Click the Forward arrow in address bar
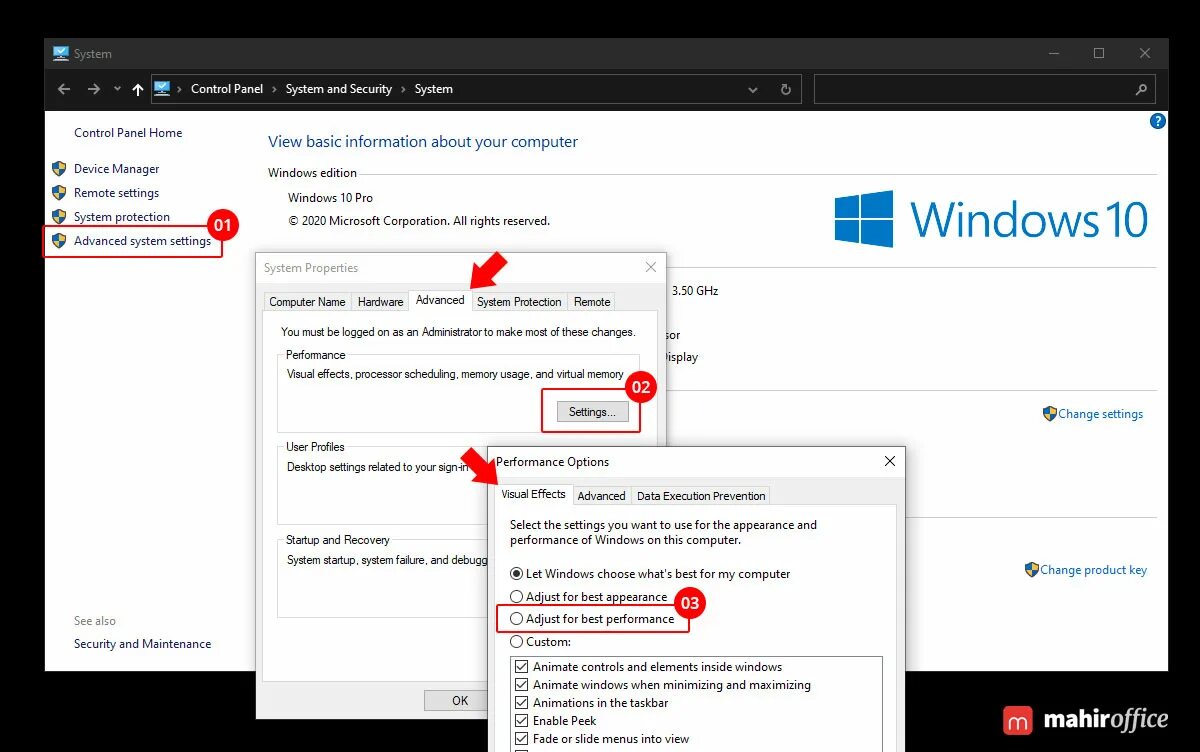The height and width of the screenshot is (752, 1200). point(94,89)
